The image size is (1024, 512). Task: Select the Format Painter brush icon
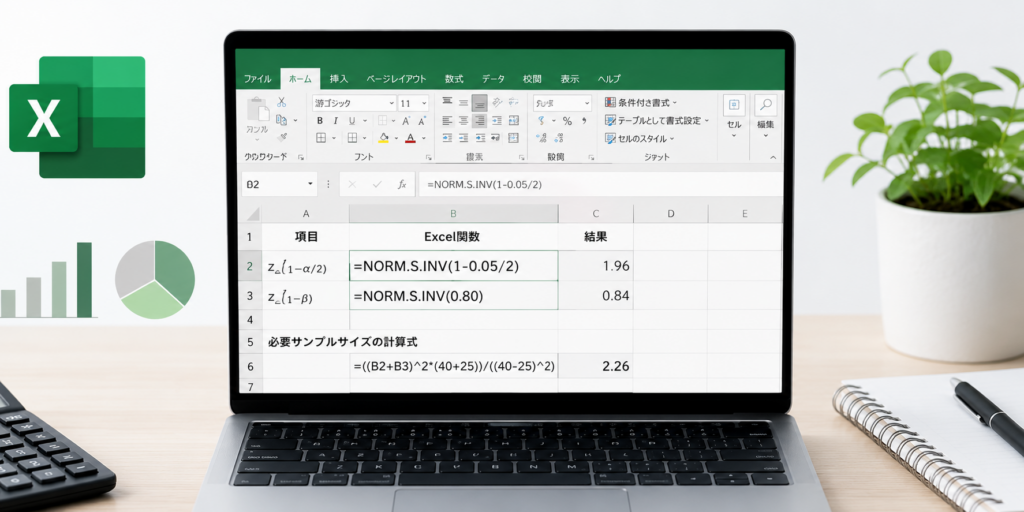coord(281,137)
